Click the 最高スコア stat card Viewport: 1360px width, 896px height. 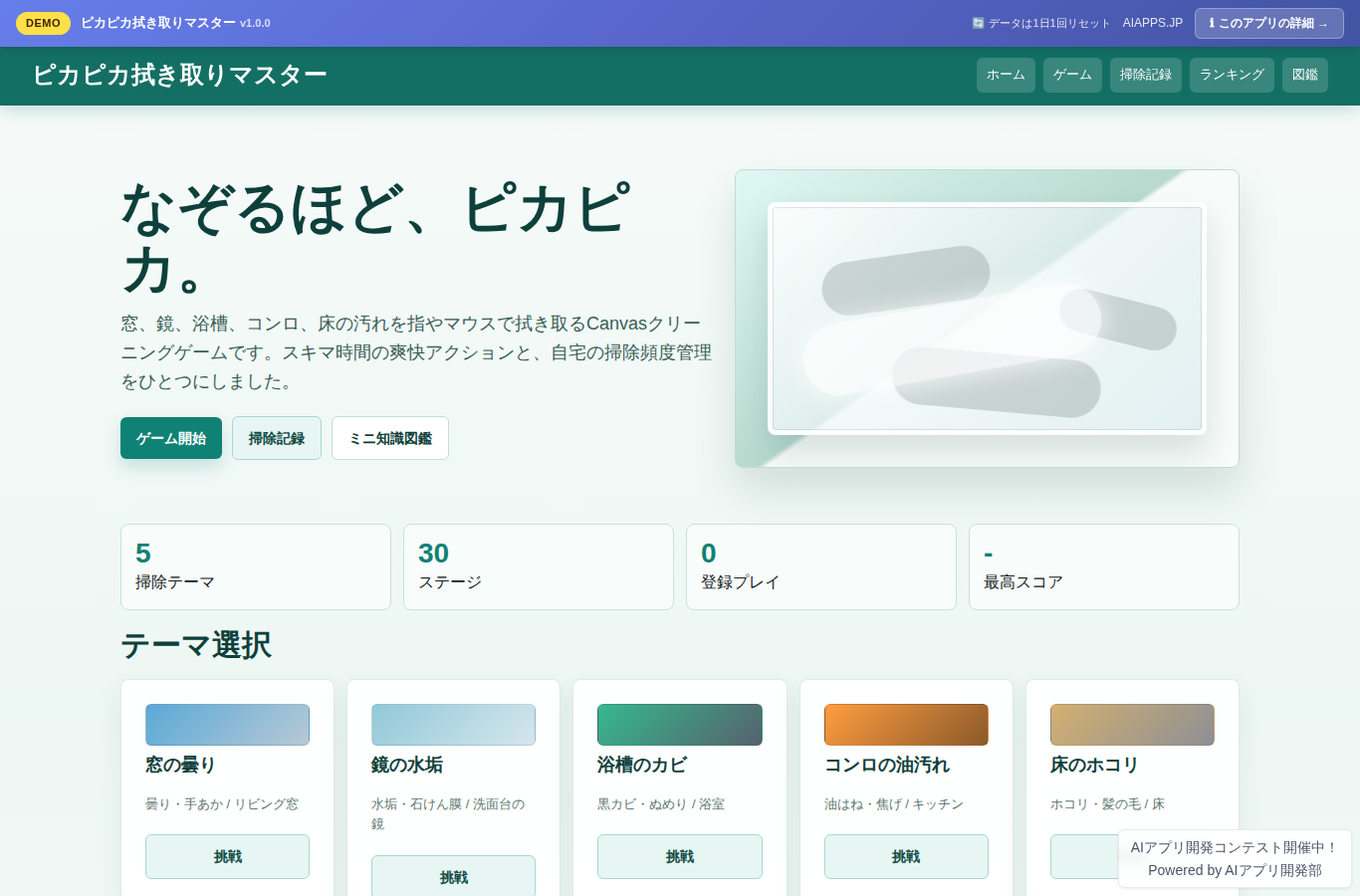(x=1104, y=566)
